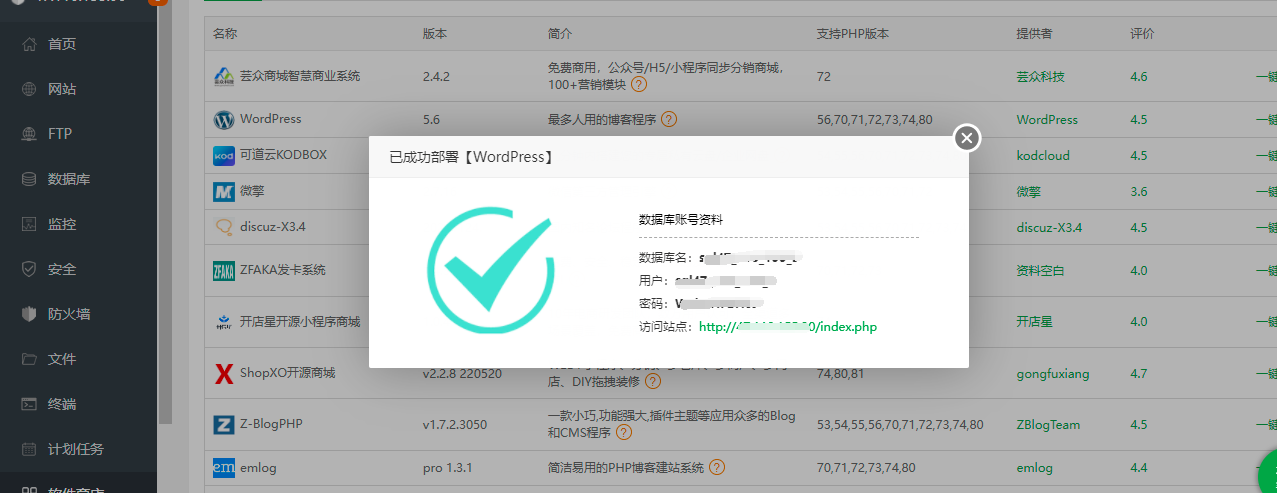This screenshot has height=493, width=1277.
Task: Click the emlog logo icon
Action: 224,467
